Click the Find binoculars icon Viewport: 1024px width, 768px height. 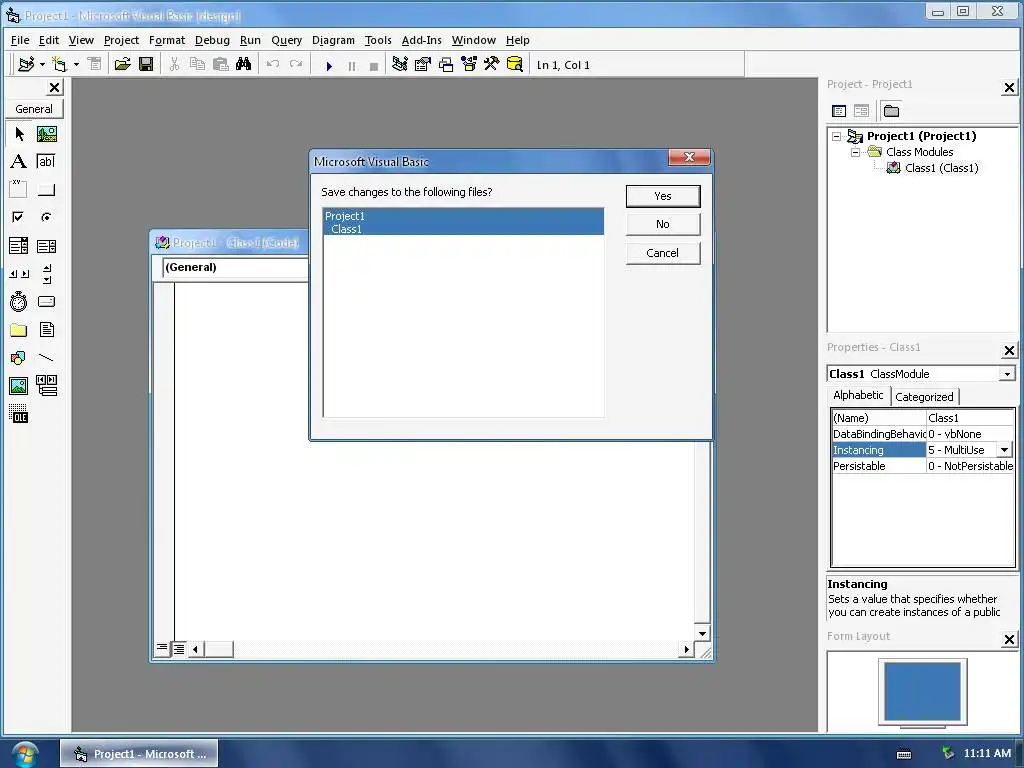(x=244, y=64)
